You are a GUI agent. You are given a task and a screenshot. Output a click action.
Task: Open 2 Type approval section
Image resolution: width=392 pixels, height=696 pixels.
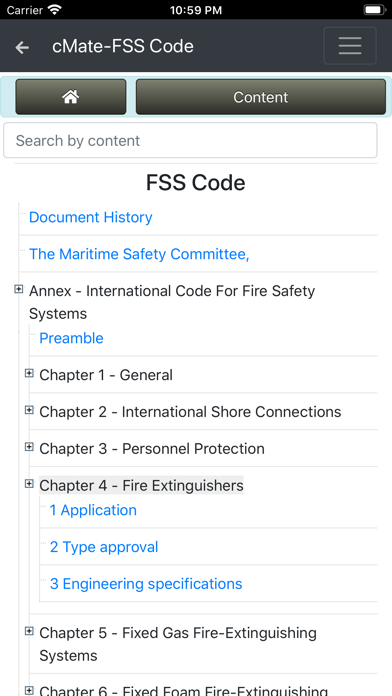tap(104, 547)
